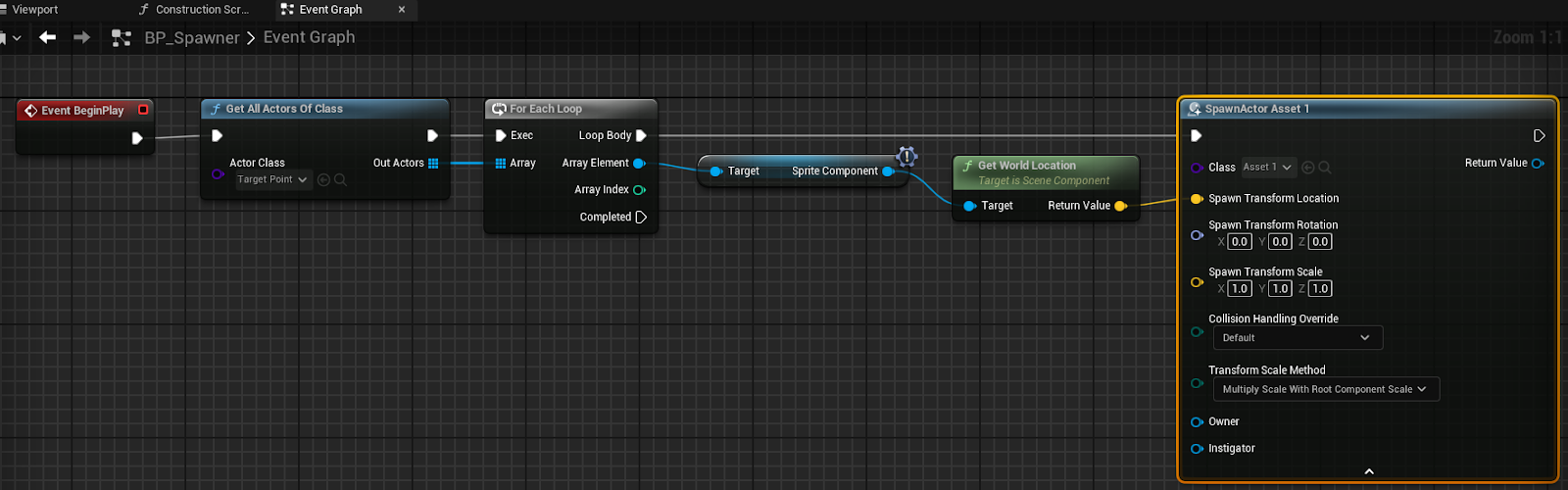Viewport: 1568px width, 490px height.
Task: Click For Each Loop Exec input pin
Action: [x=501, y=135]
